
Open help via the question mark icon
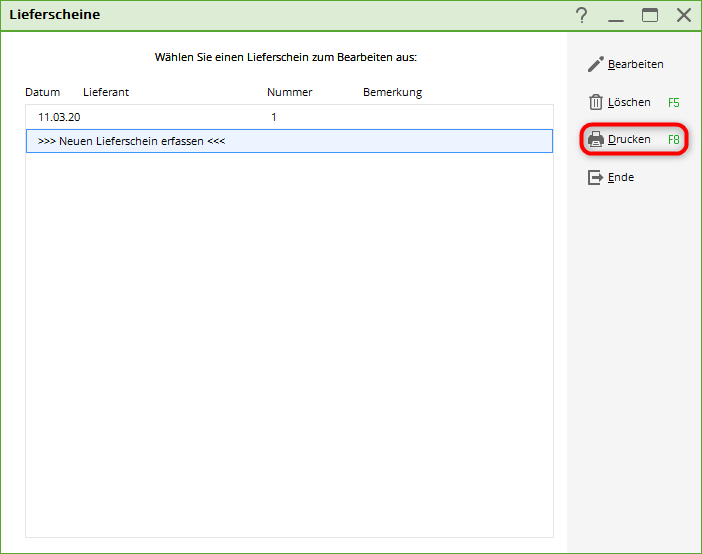coord(582,15)
